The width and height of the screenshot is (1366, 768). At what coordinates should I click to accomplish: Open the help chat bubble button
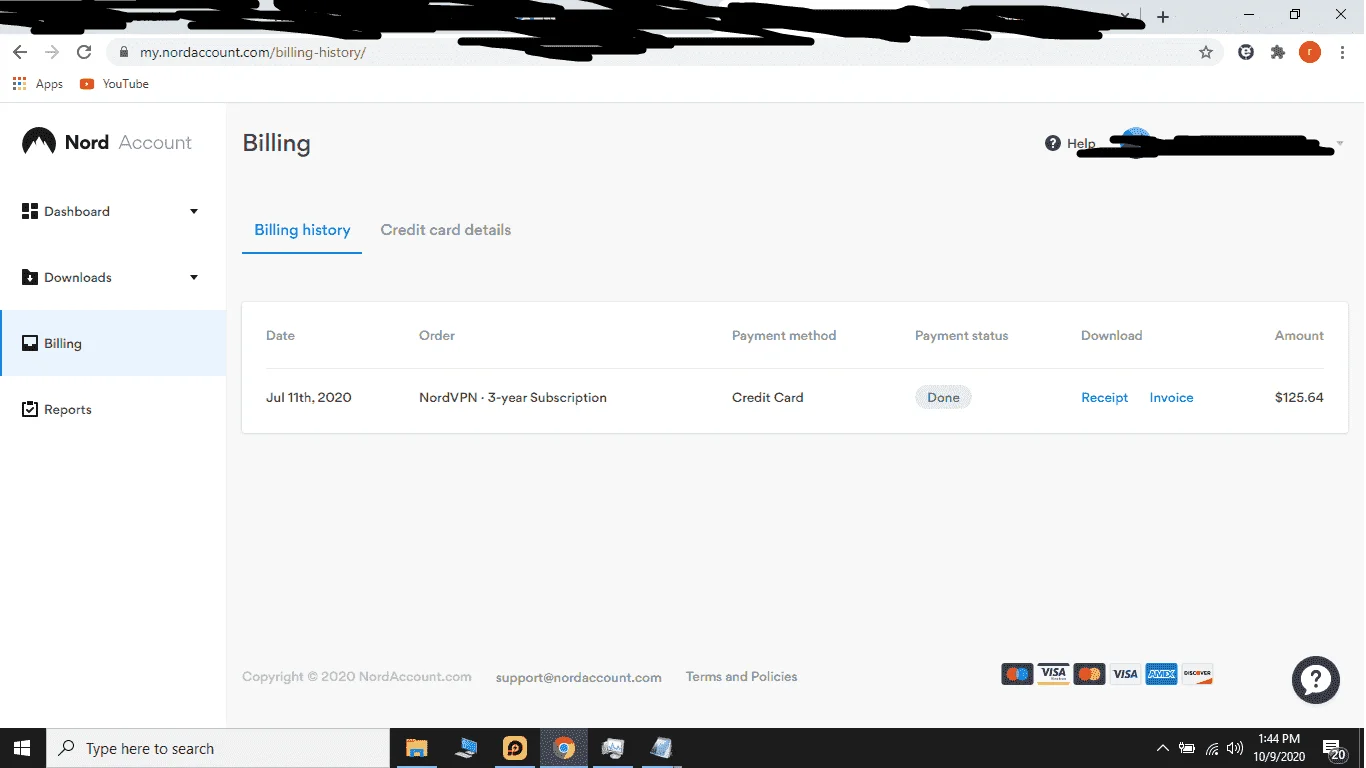[1315, 680]
